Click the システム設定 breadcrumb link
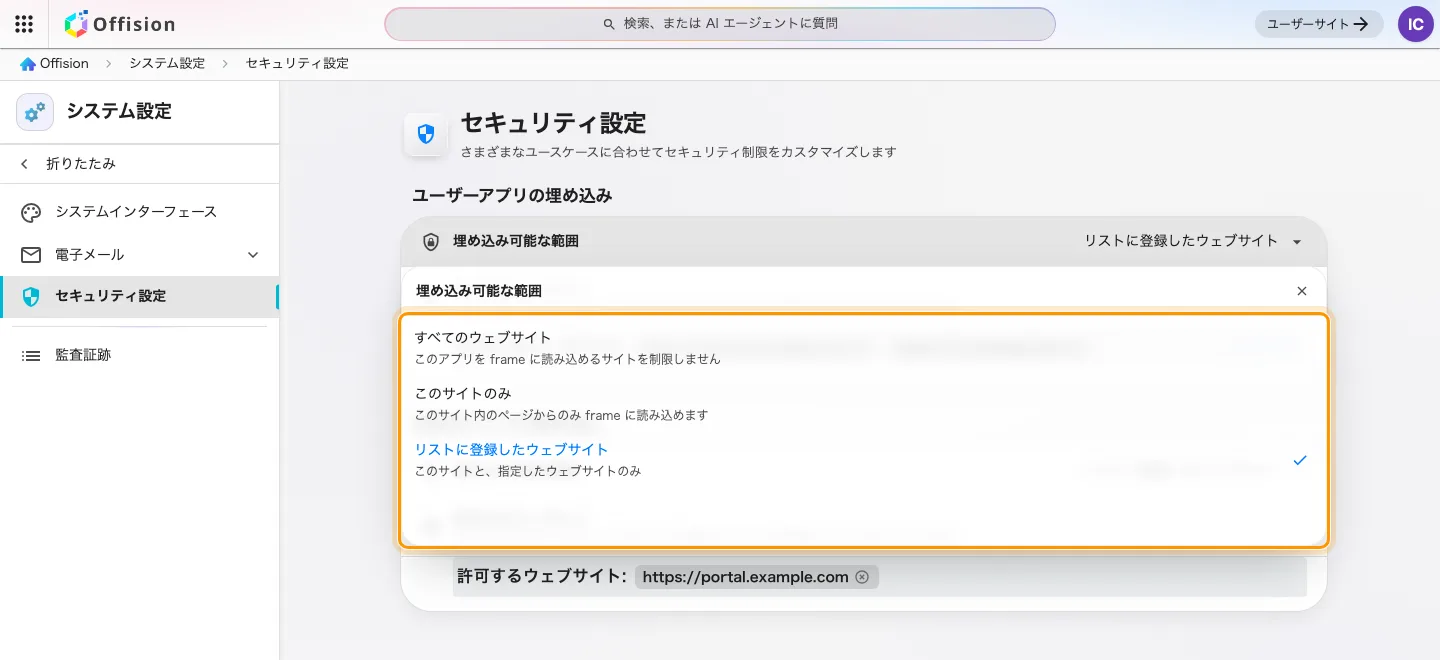The height and width of the screenshot is (660, 1440). [x=167, y=64]
